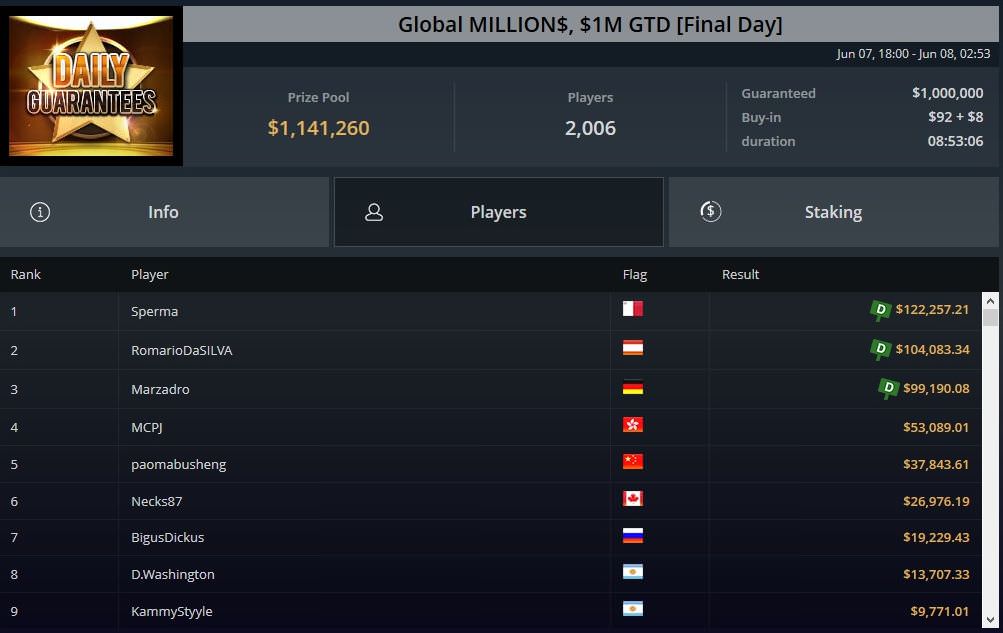This screenshot has width=1003, height=633.
Task: Sort by the Result column header
Action: pyautogui.click(x=741, y=274)
